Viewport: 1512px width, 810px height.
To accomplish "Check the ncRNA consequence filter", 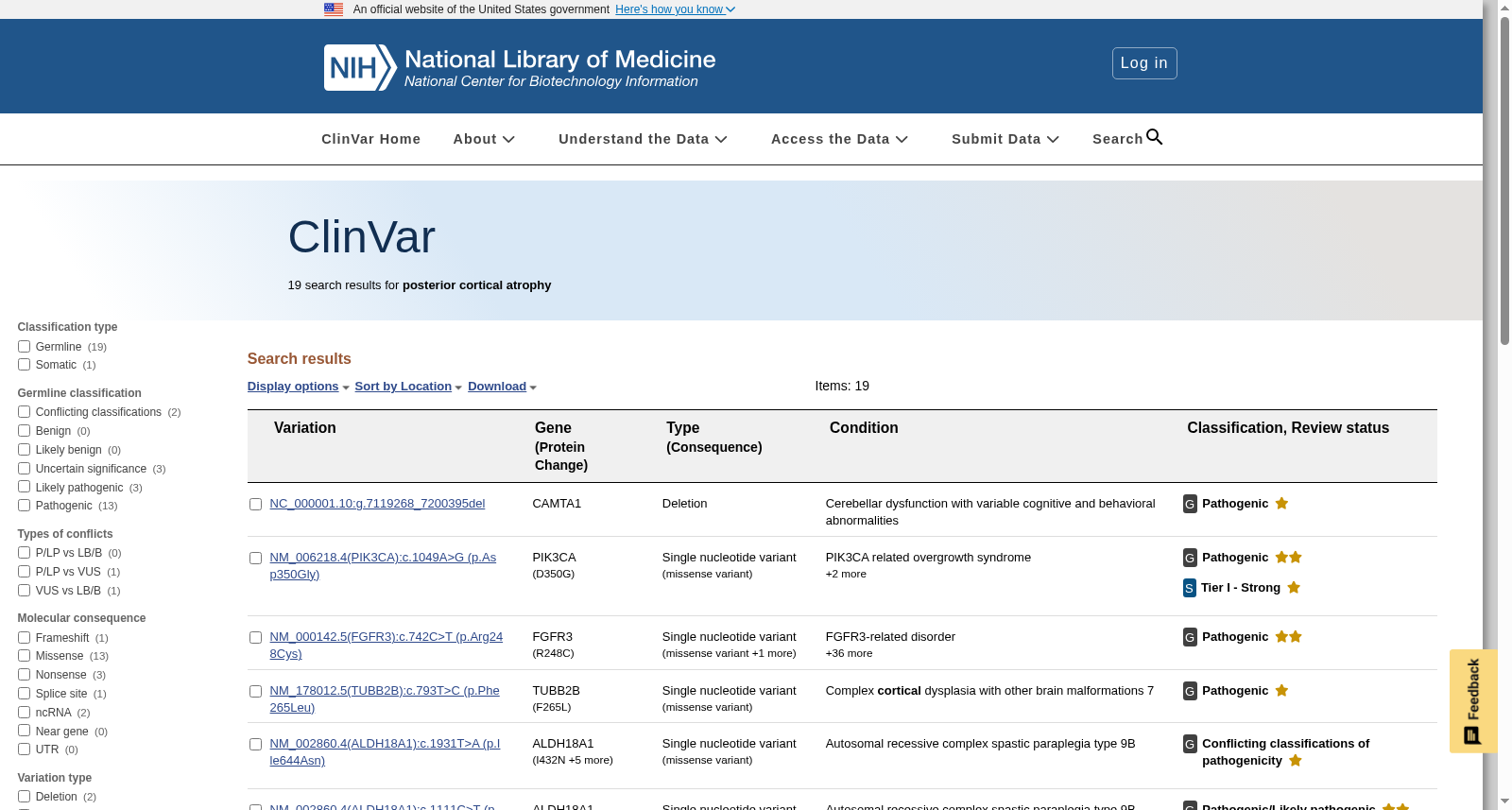I will coord(24,713).
